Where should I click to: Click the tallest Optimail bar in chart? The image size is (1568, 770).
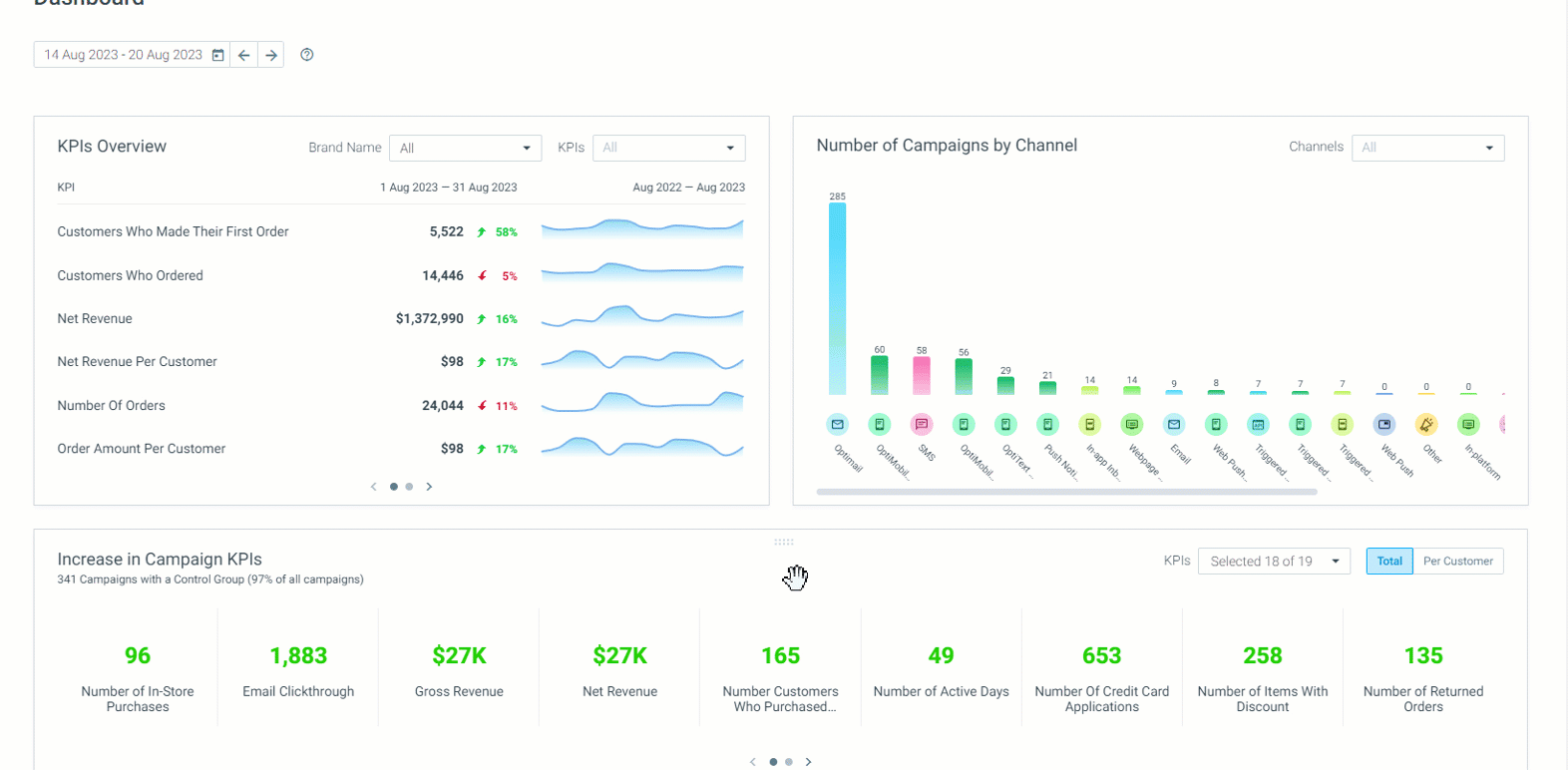click(x=837, y=299)
